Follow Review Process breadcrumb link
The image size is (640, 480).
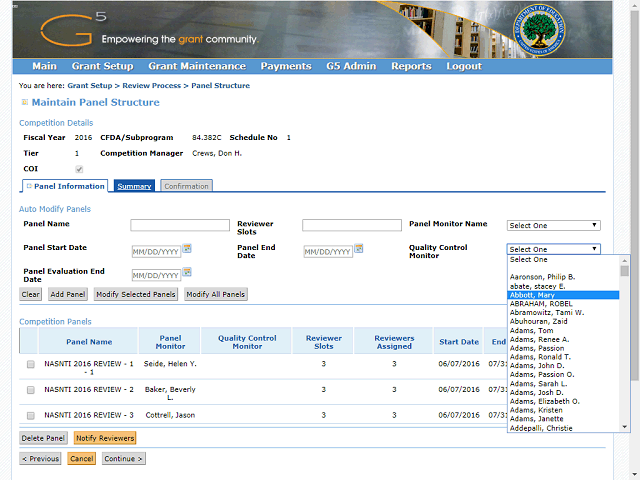point(151,86)
